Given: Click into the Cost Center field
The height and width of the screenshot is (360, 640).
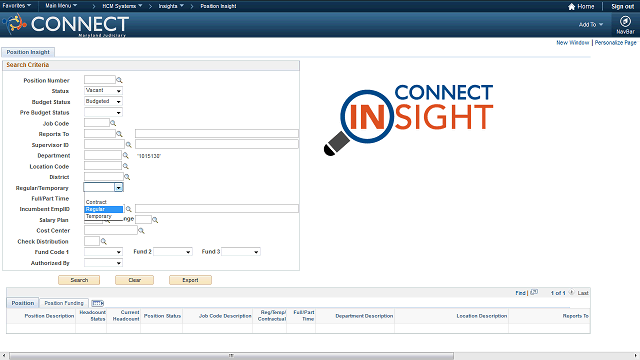Looking at the screenshot, I should point(111,230).
